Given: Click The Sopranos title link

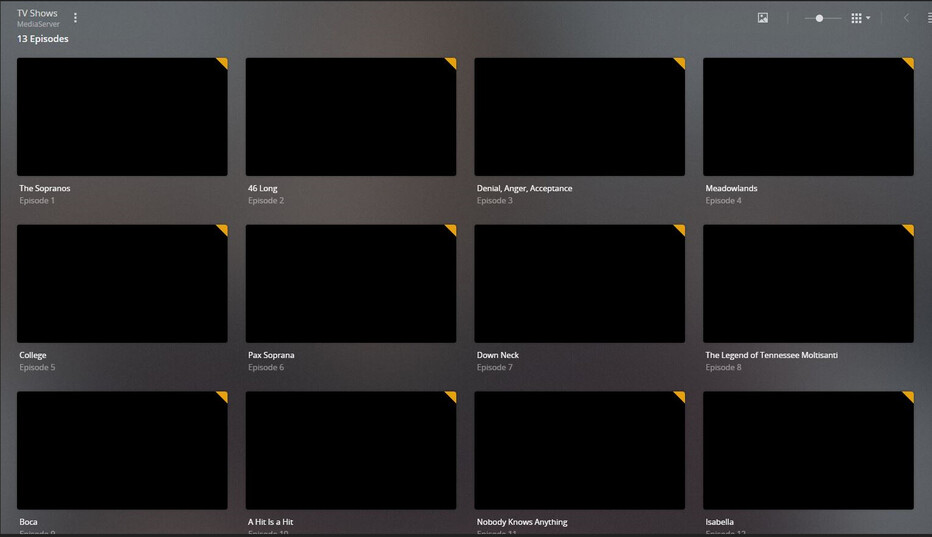Looking at the screenshot, I should pos(45,188).
